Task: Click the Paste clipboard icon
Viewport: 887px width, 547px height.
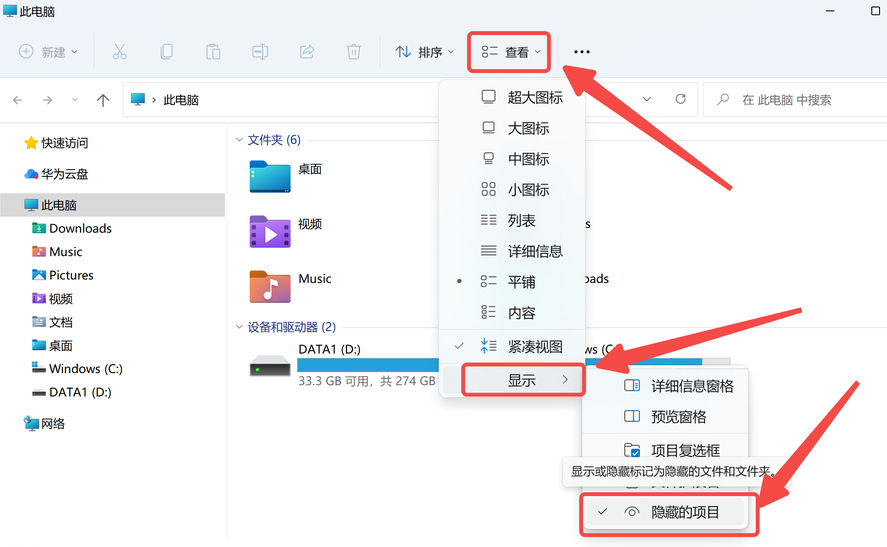Action: [x=213, y=51]
